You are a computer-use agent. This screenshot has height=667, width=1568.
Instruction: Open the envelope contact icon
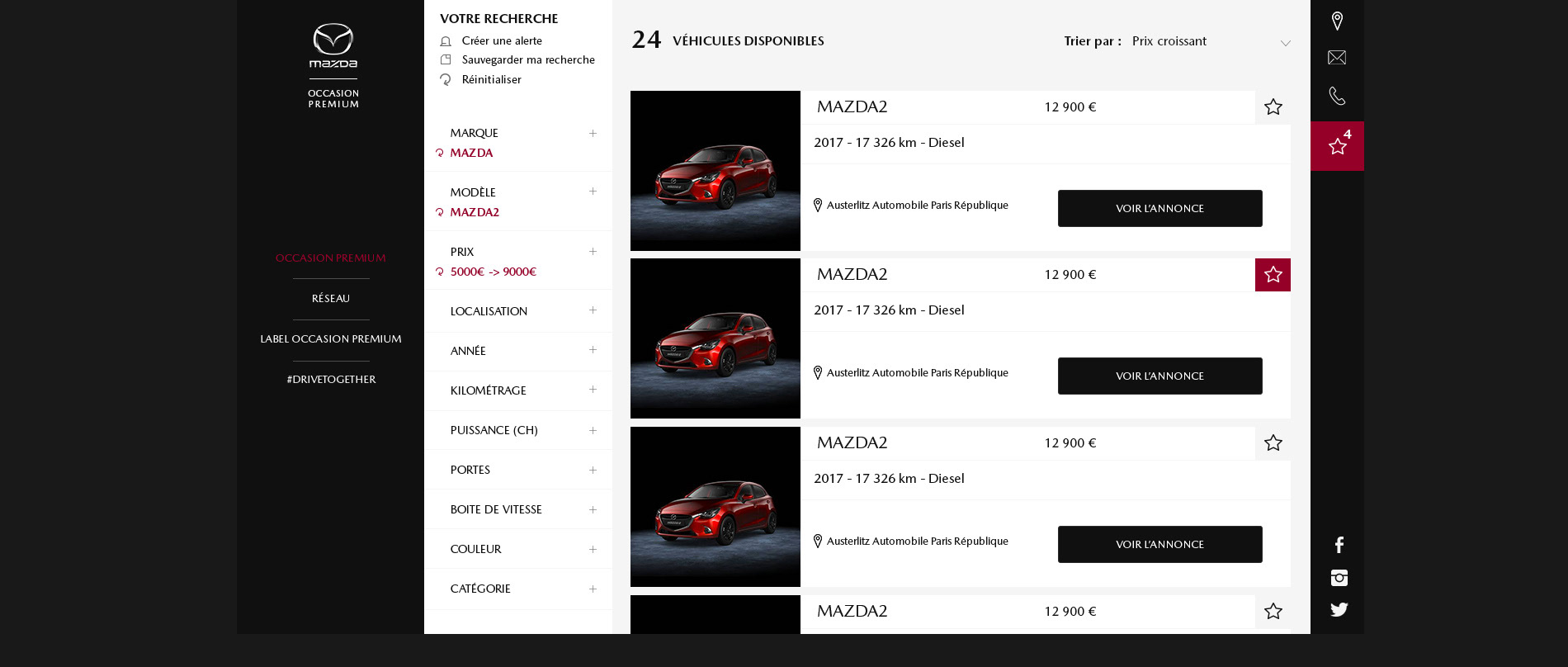[1337, 58]
